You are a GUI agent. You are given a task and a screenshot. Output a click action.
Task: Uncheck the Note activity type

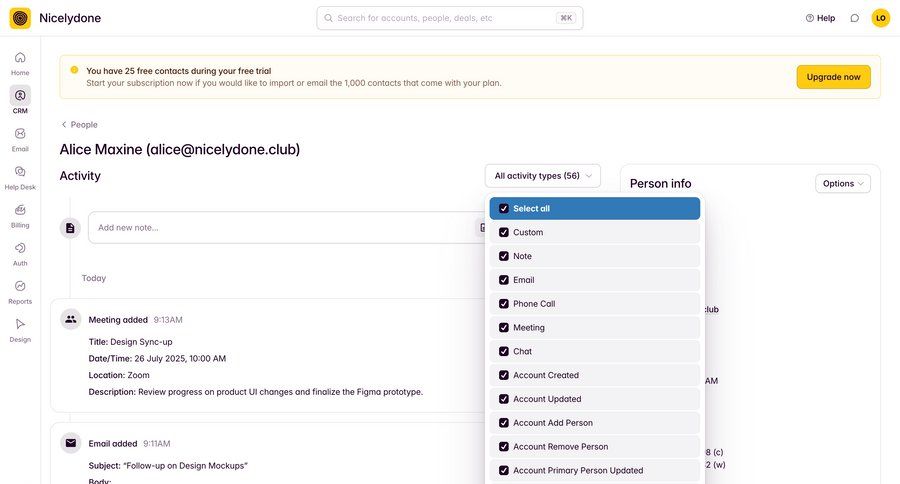point(503,256)
